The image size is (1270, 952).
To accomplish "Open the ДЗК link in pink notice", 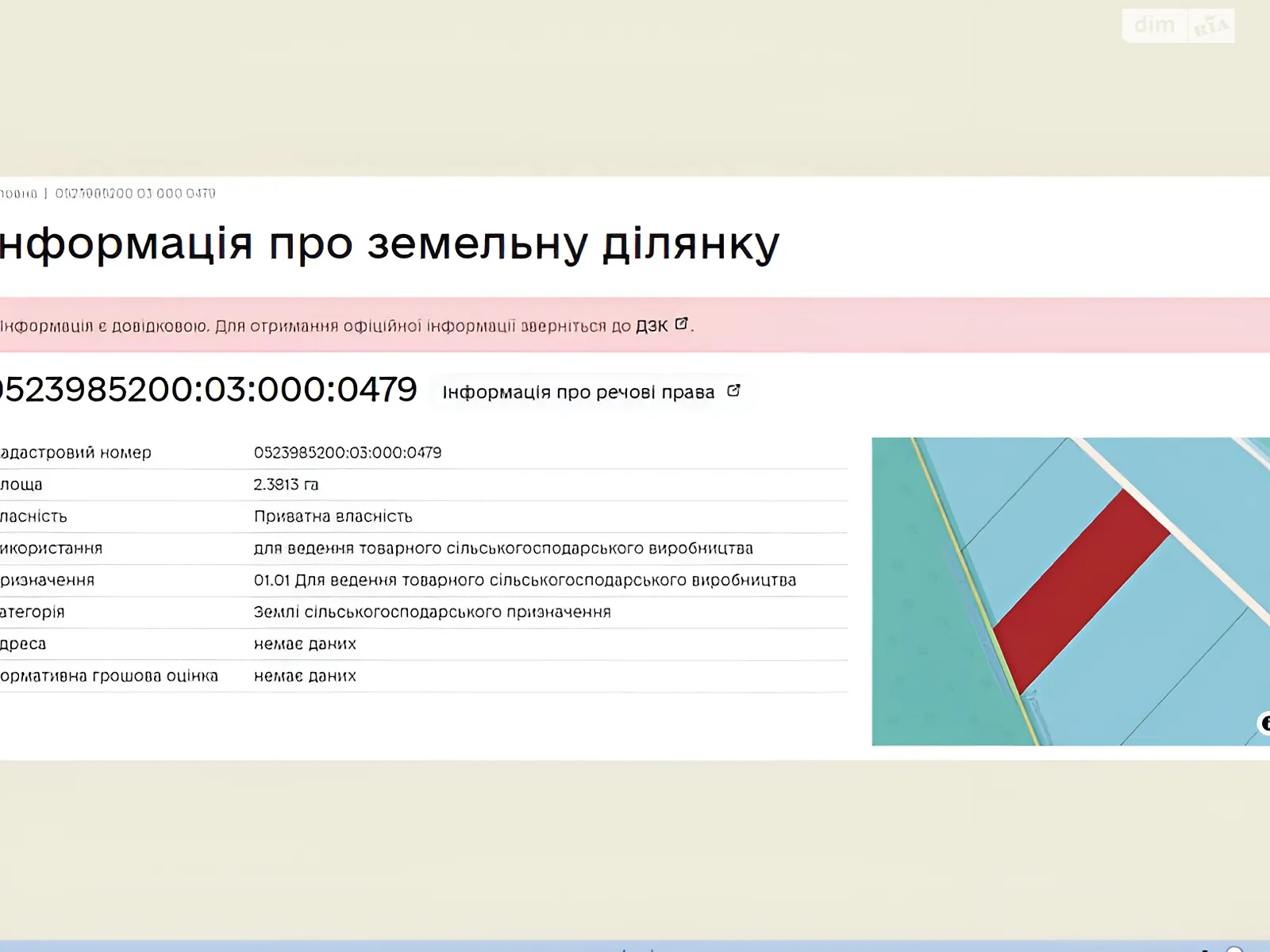I will click(652, 326).
